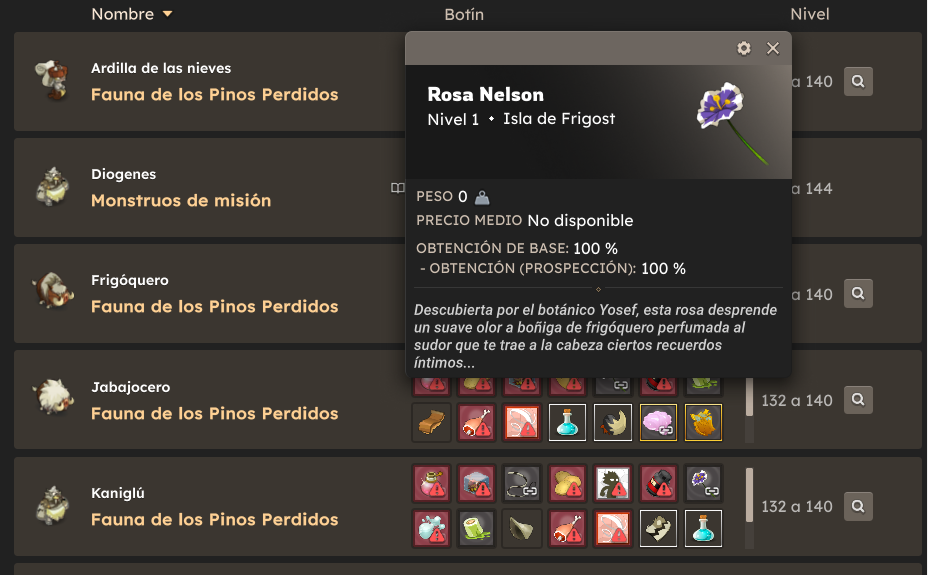Select golden fur pelt loot icon in Jabajocero row

703,422
